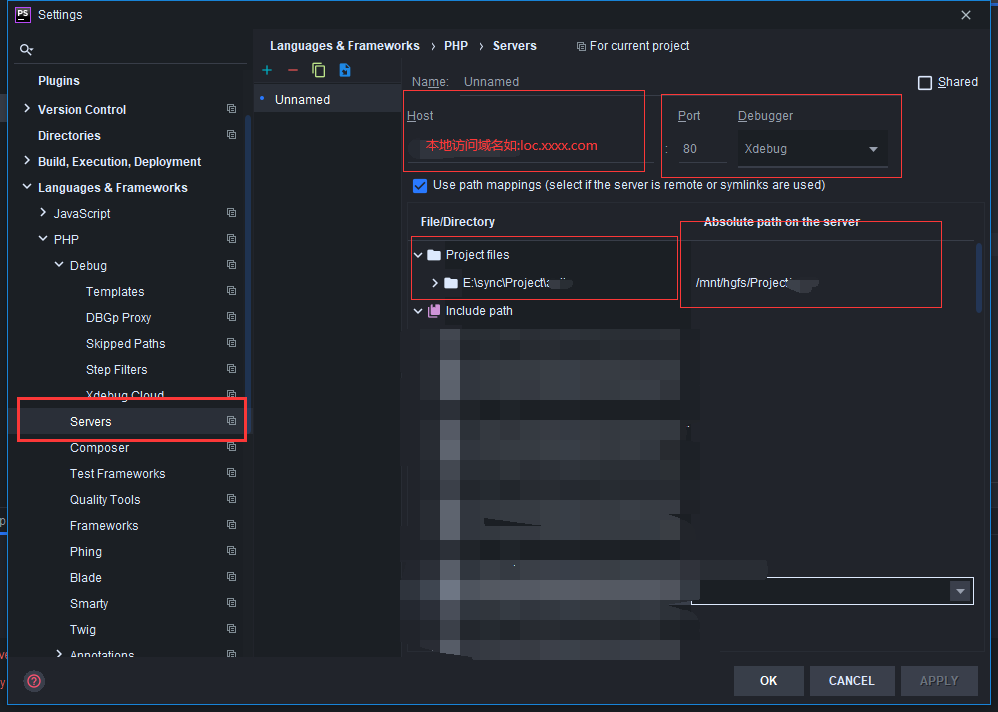Open the Quality Tools settings page
Viewport: 998px width, 712px height.
[x=105, y=499]
